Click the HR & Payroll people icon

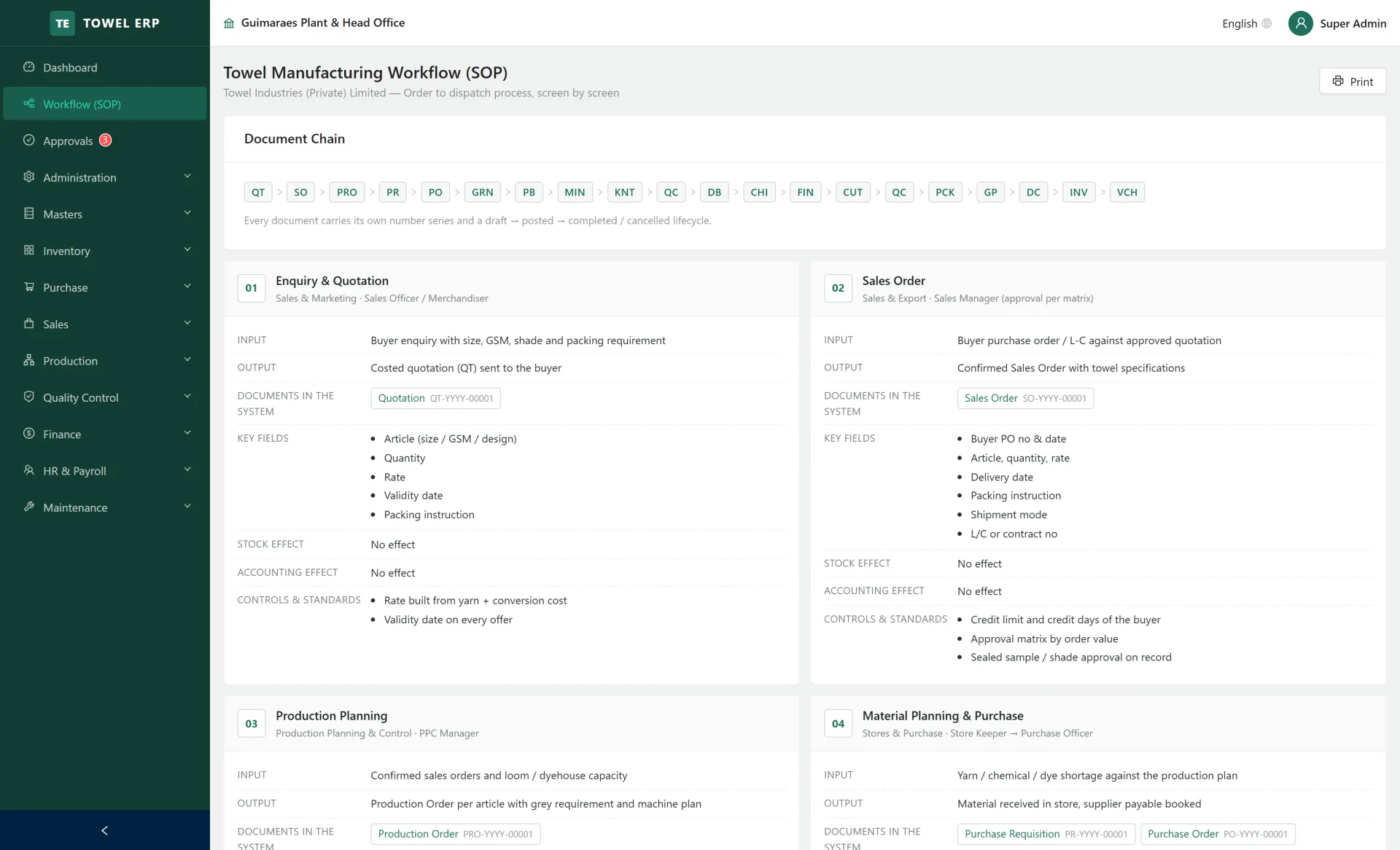click(x=29, y=470)
